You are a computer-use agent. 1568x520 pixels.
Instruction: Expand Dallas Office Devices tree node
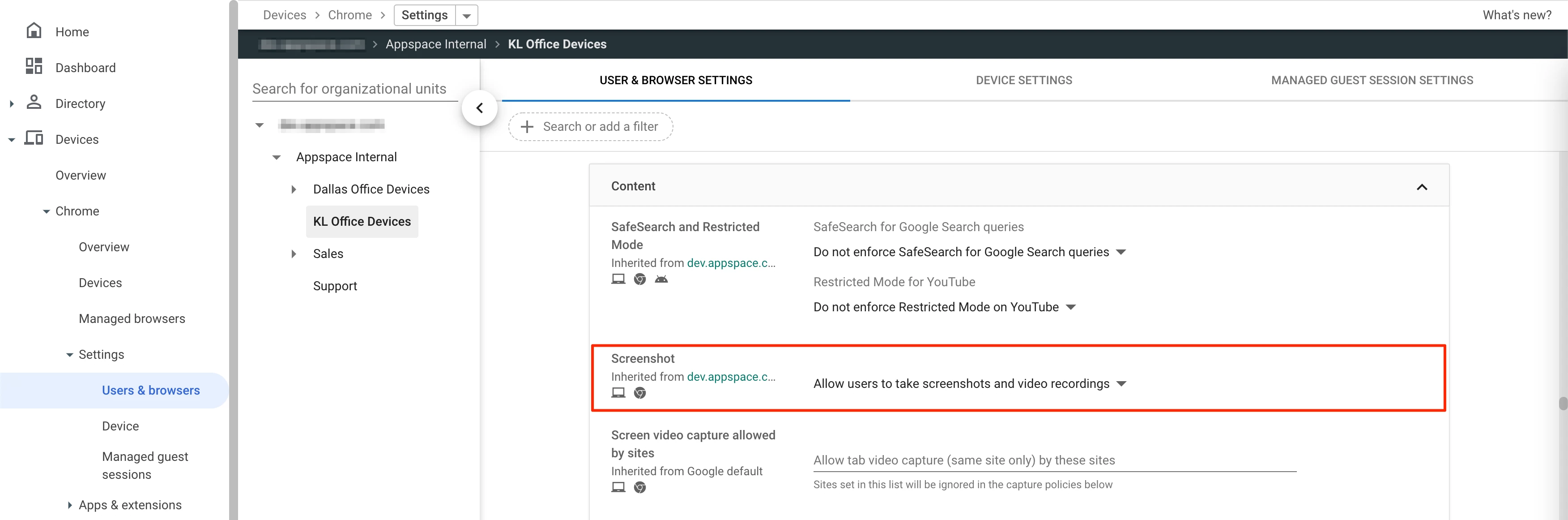[294, 189]
